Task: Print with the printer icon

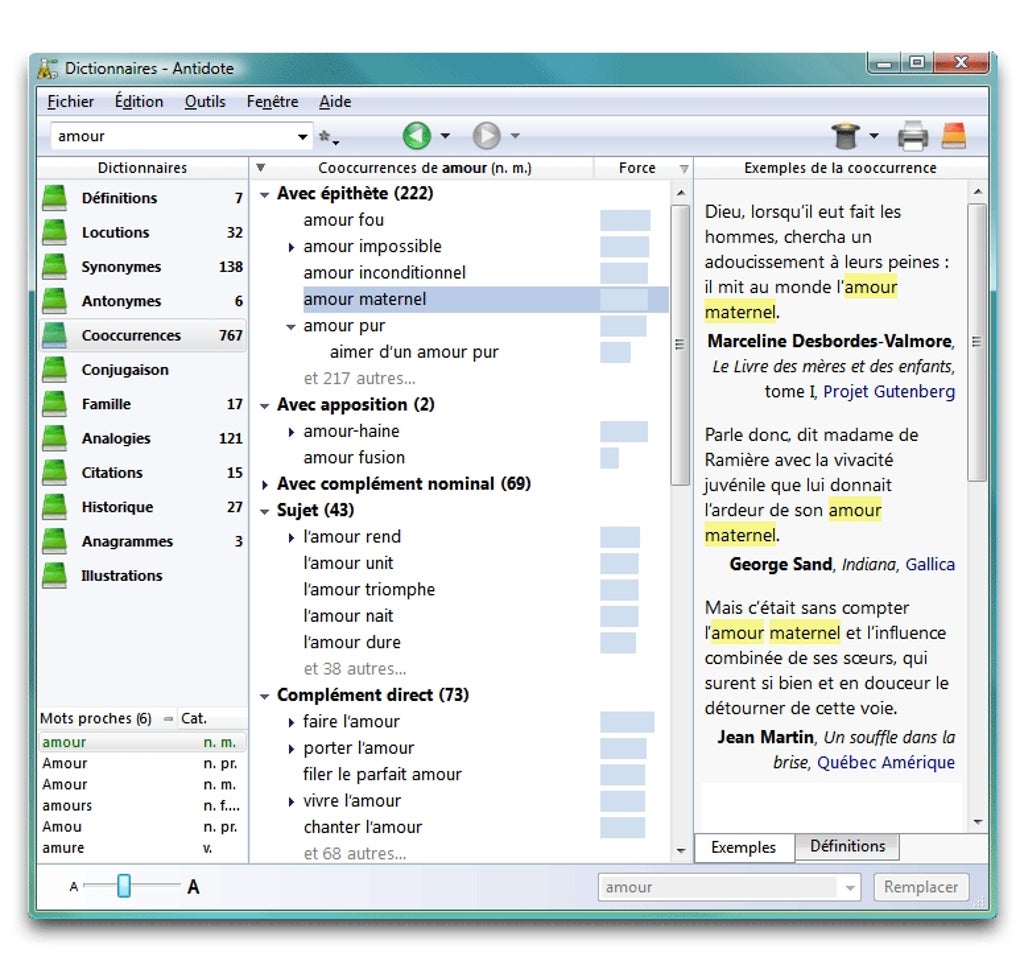Action: tap(913, 136)
